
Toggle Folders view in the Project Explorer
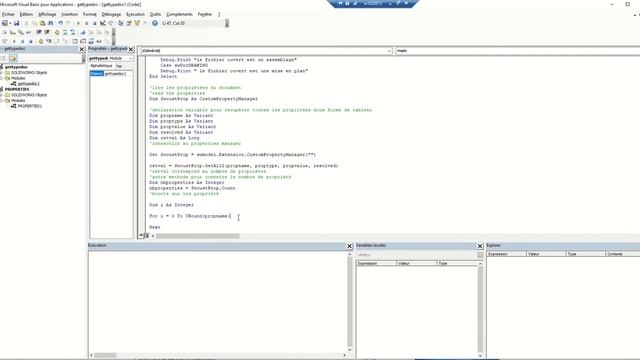coord(13,58)
